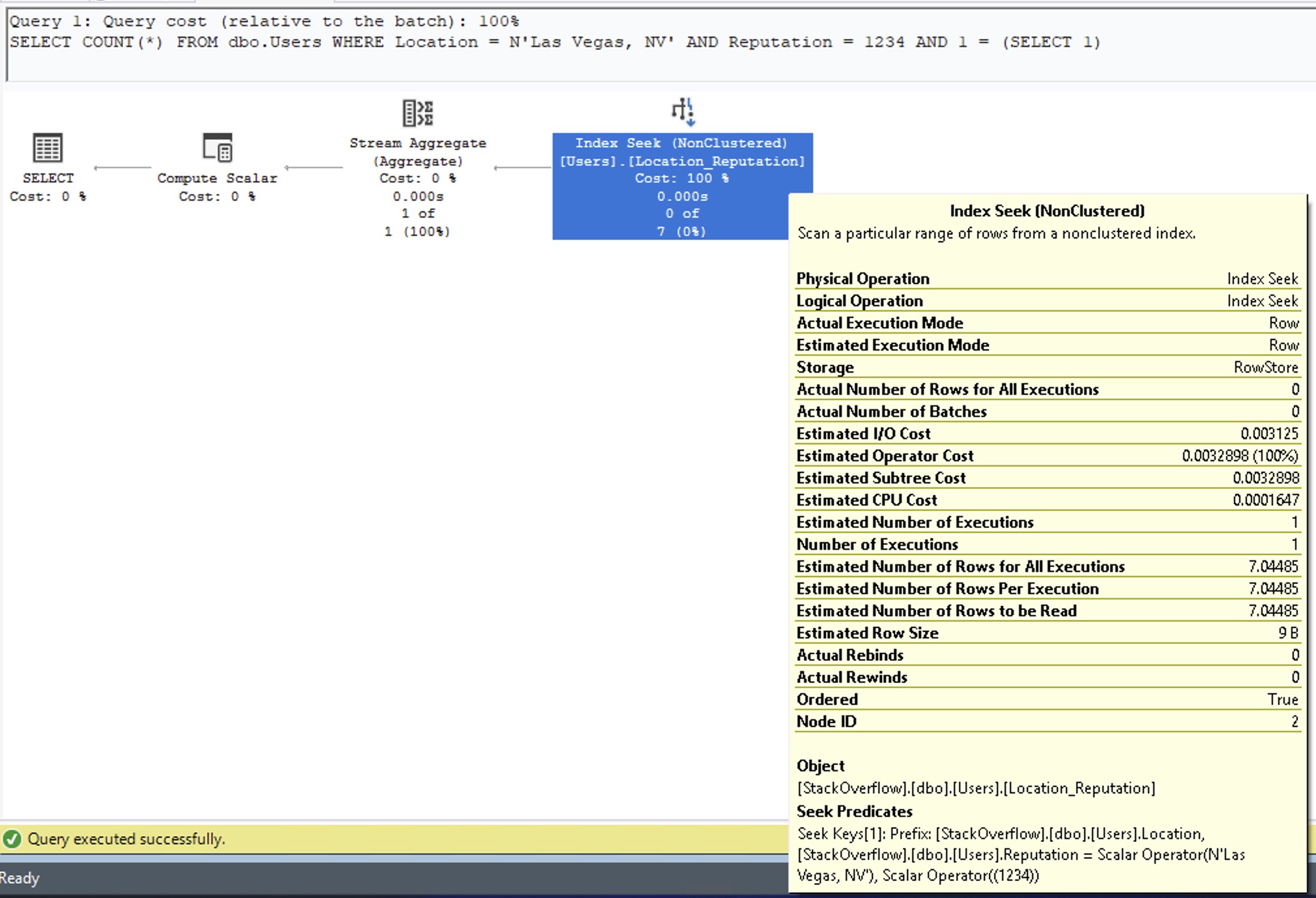This screenshot has width=1316, height=898.
Task: Click the arrow from Index Seek to Stream Aggregate
Action: [x=522, y=167]
